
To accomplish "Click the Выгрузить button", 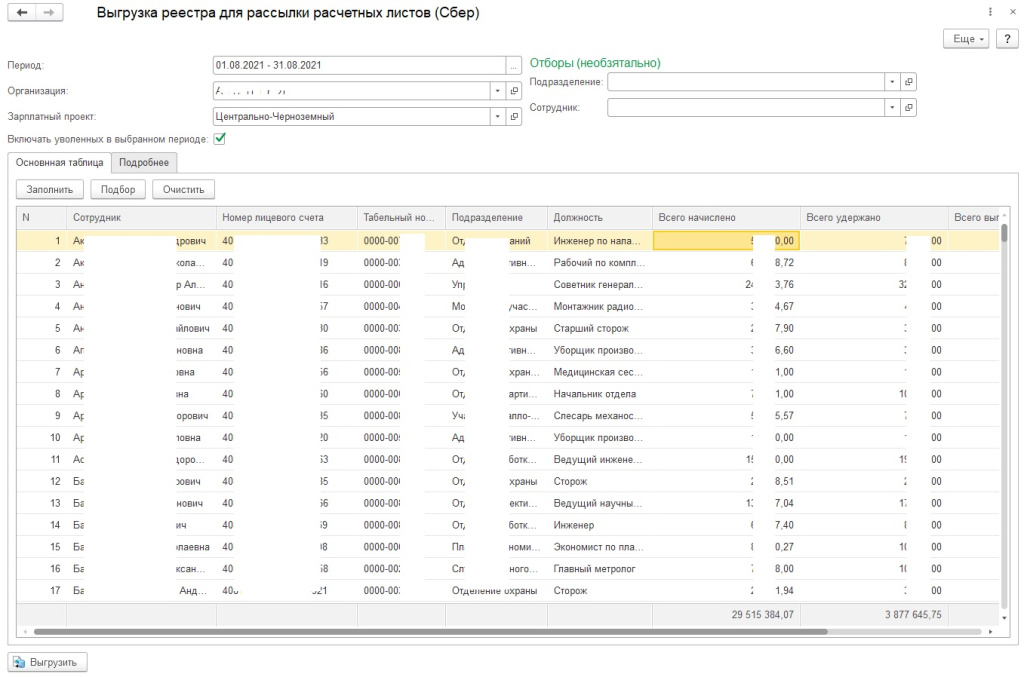I will (x=49, y=662).
